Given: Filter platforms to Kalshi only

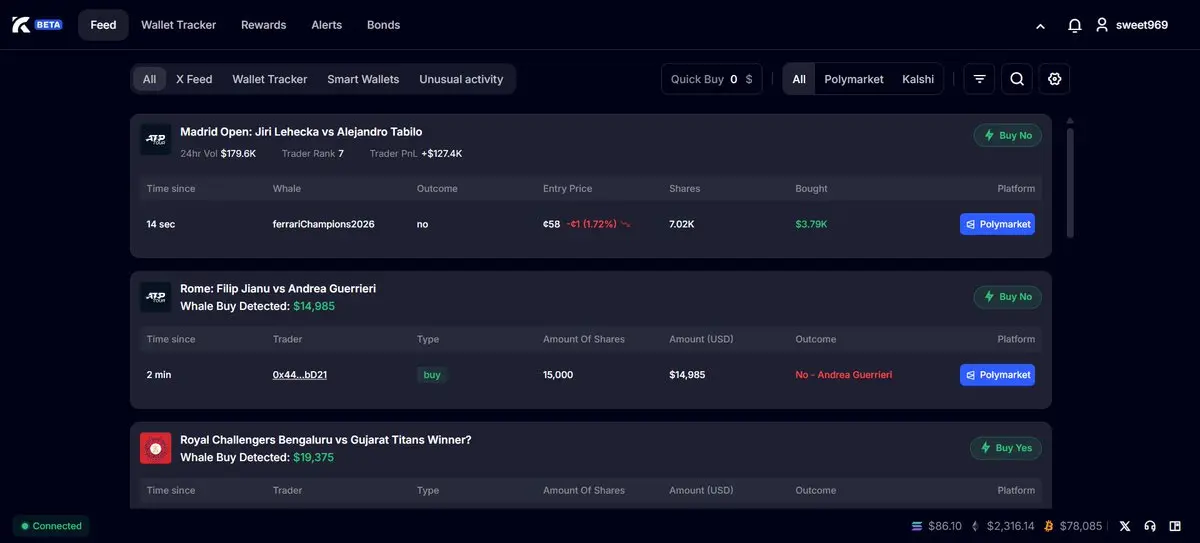Looking at the screenshot, I should (917, 79).
